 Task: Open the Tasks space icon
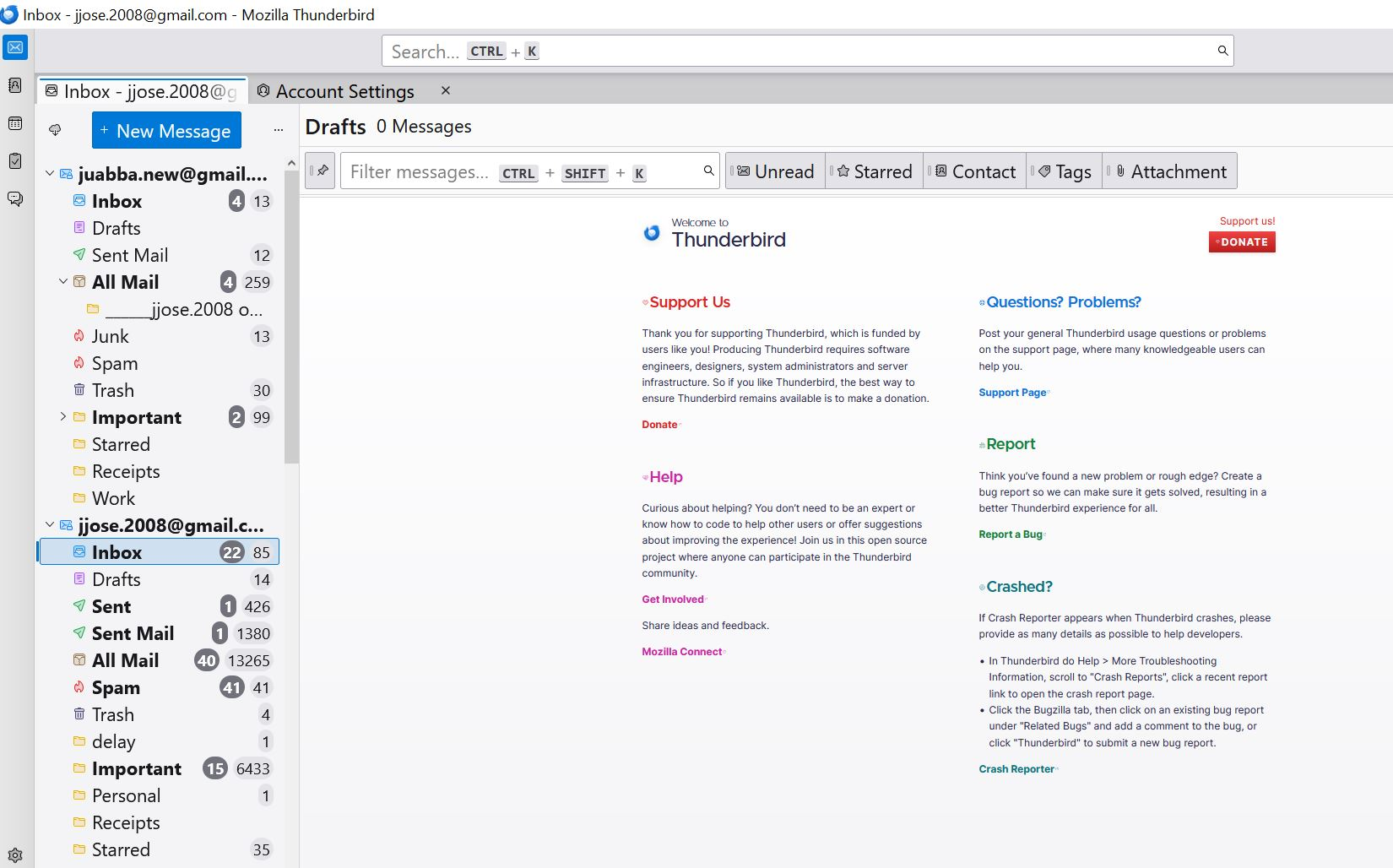tap(15, 160)
